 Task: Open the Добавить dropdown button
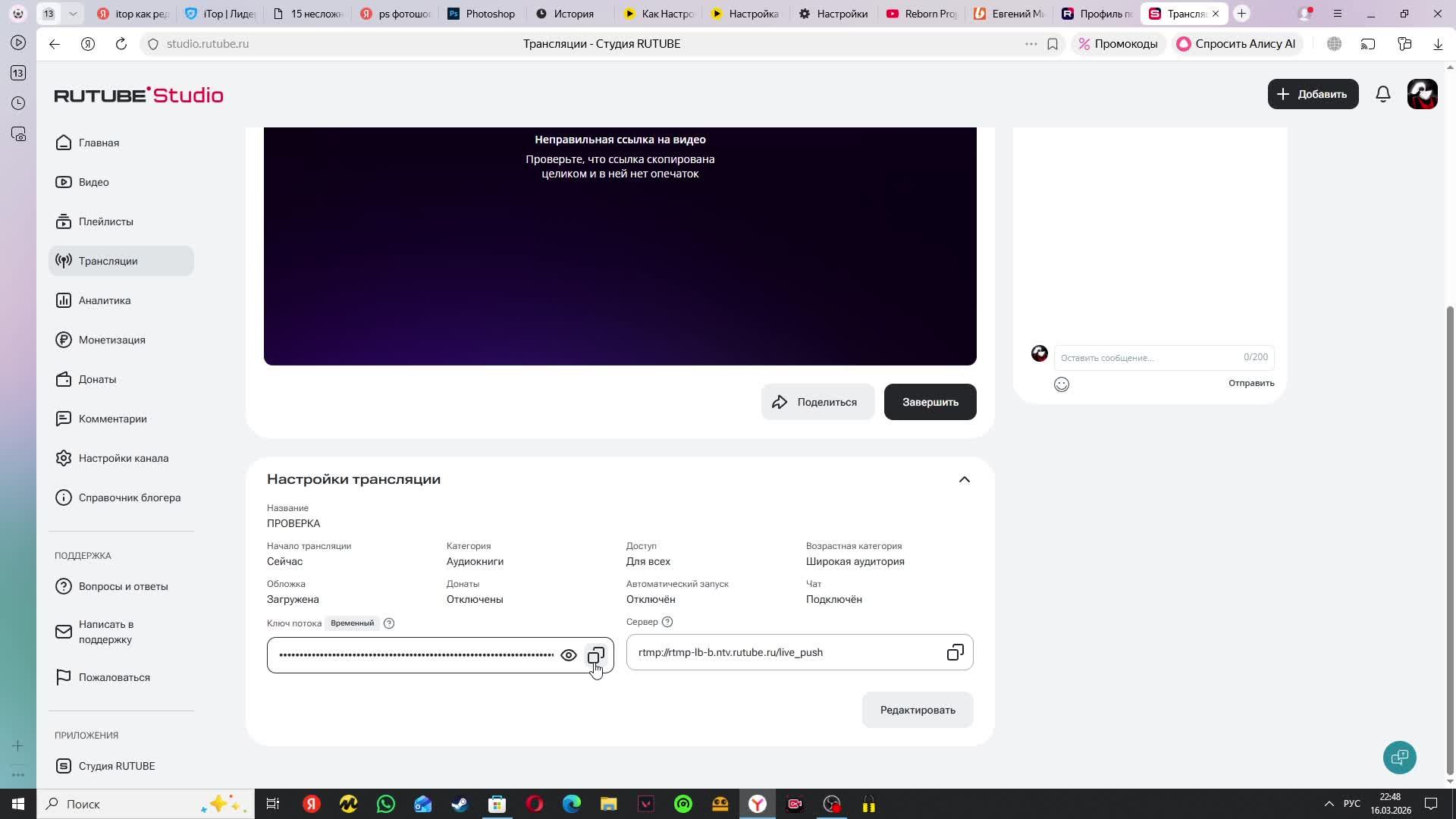pyautogui.click(x=1313, y=94)
